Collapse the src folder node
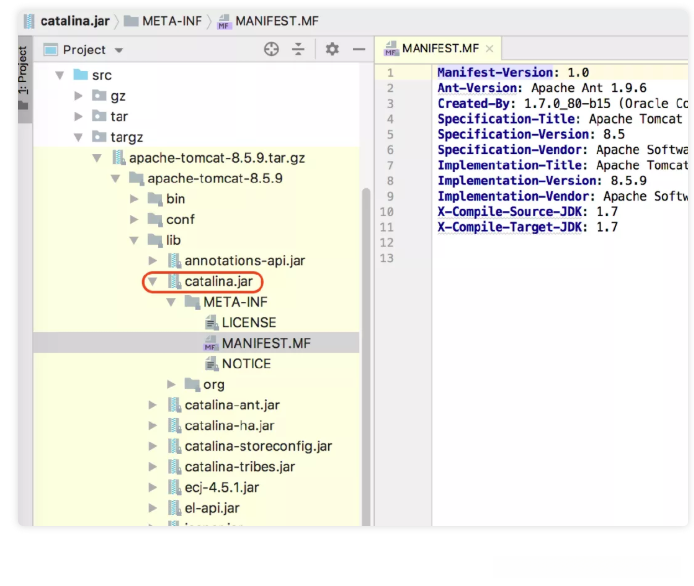The width and height of the screenshot is (694, 586). (60, 75)
